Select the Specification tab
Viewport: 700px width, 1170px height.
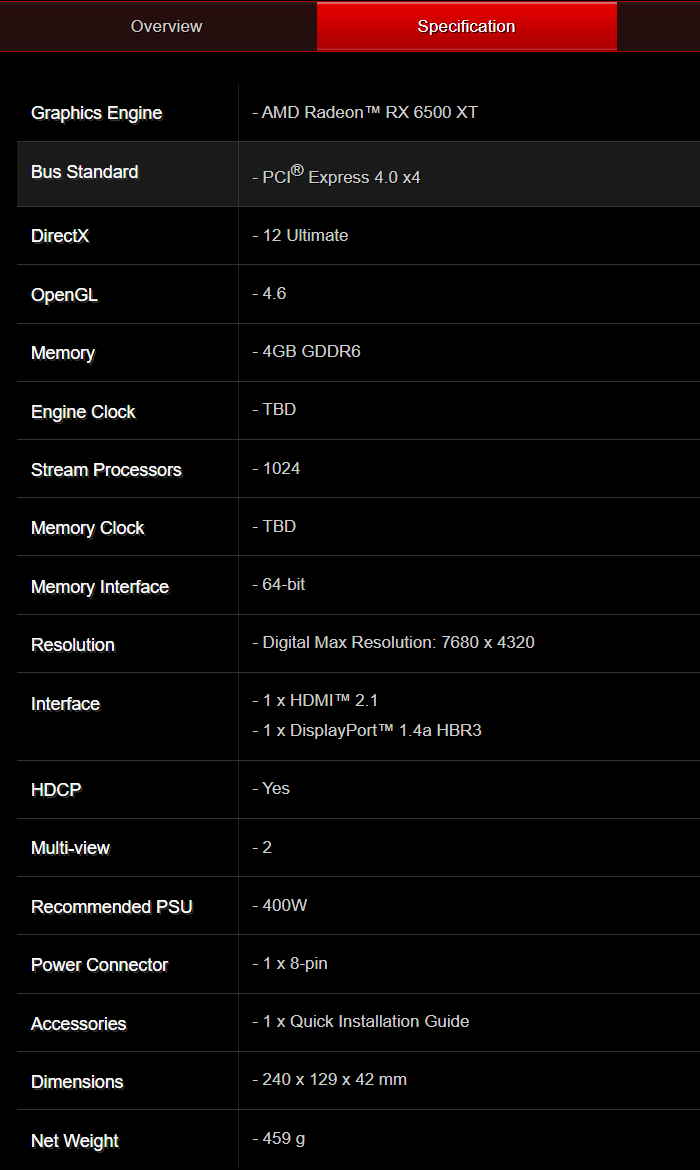click(466, 26)
